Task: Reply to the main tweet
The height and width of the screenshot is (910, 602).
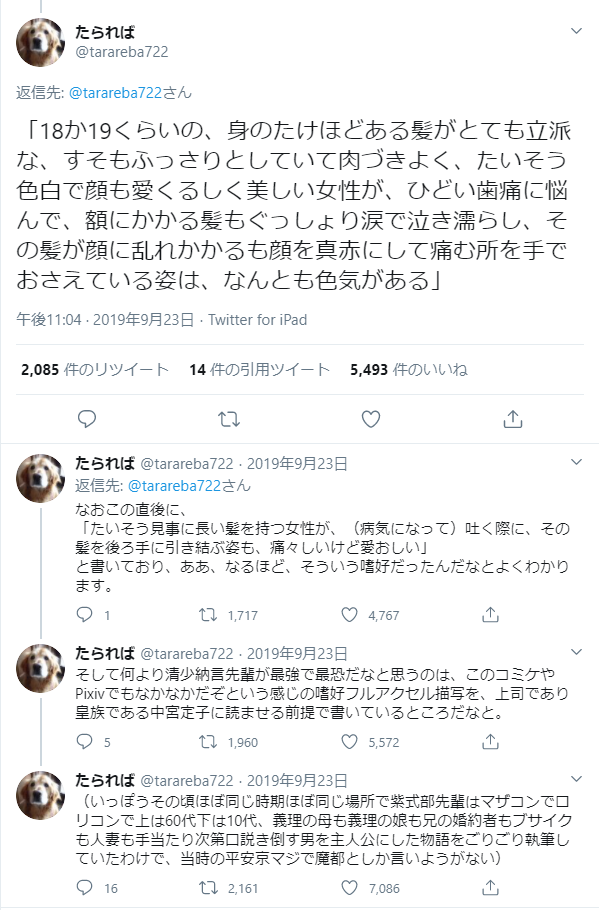Action: coord(86,417)
